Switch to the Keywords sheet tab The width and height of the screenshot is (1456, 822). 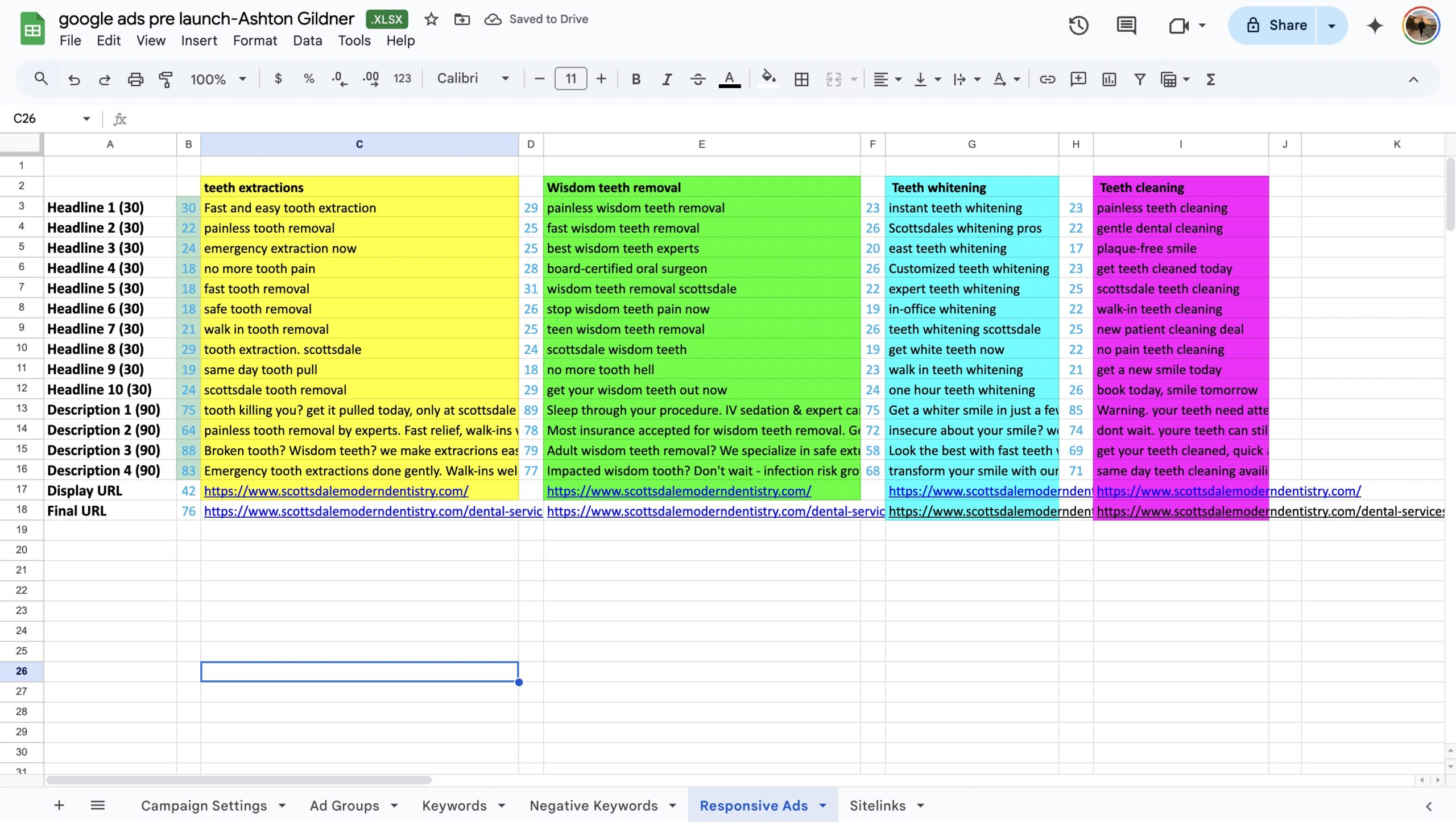(454, 806)
